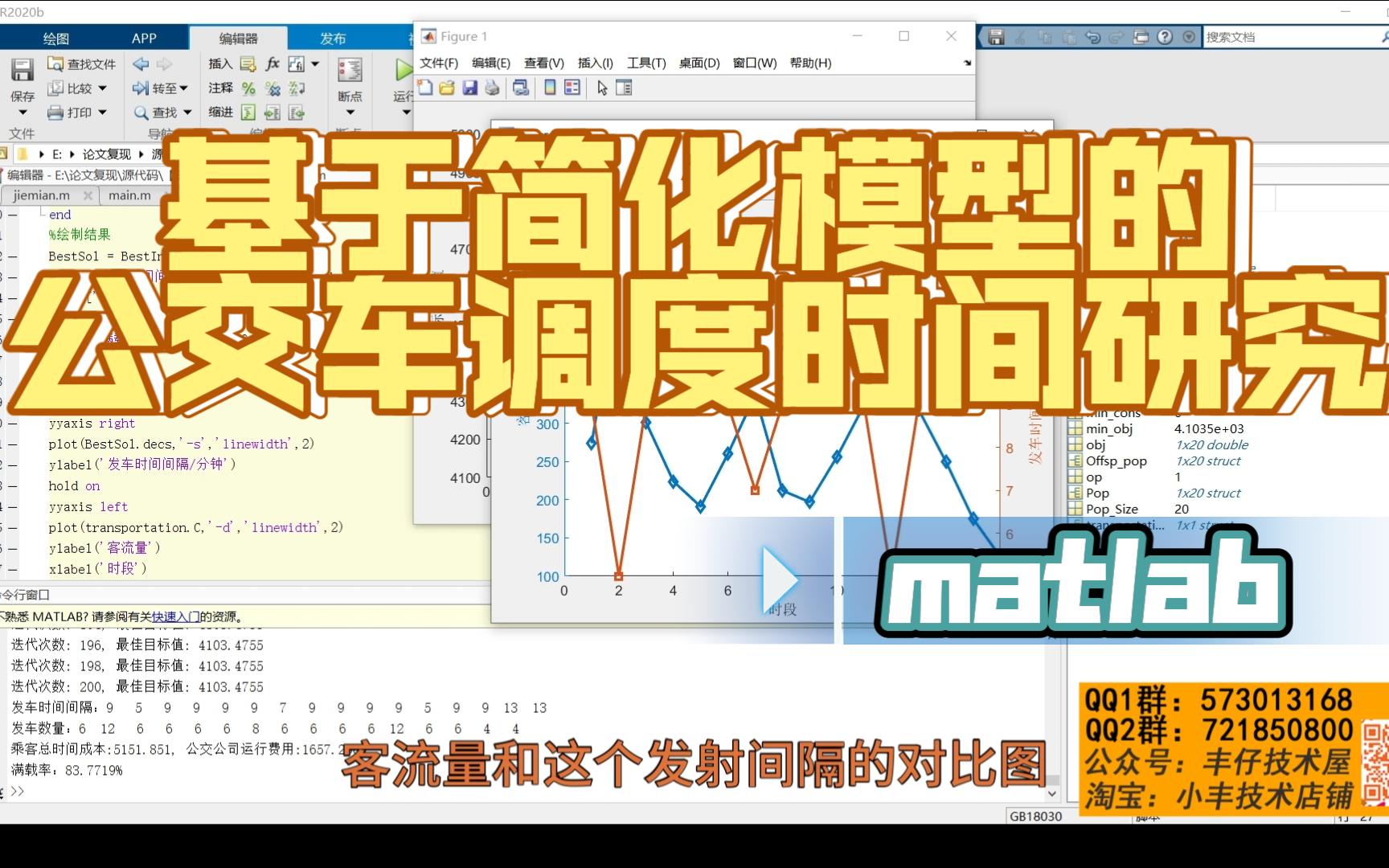The width and height of the screenshot is (1389, 868).
Task: Click quick access save icon
Action: pos(997,37)
